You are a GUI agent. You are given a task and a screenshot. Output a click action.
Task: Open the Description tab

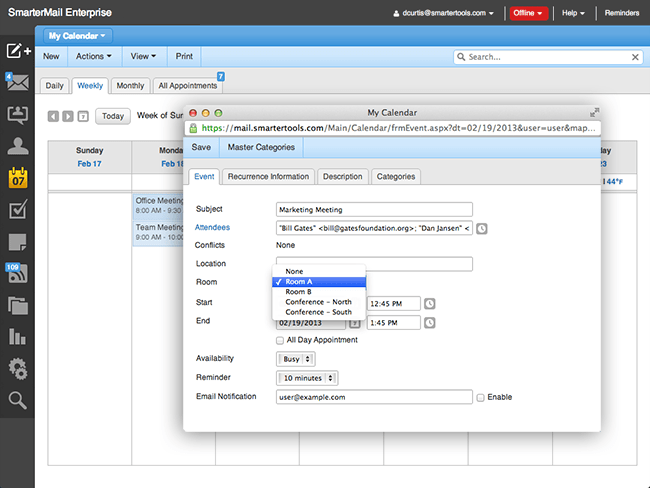click(342, 177)
